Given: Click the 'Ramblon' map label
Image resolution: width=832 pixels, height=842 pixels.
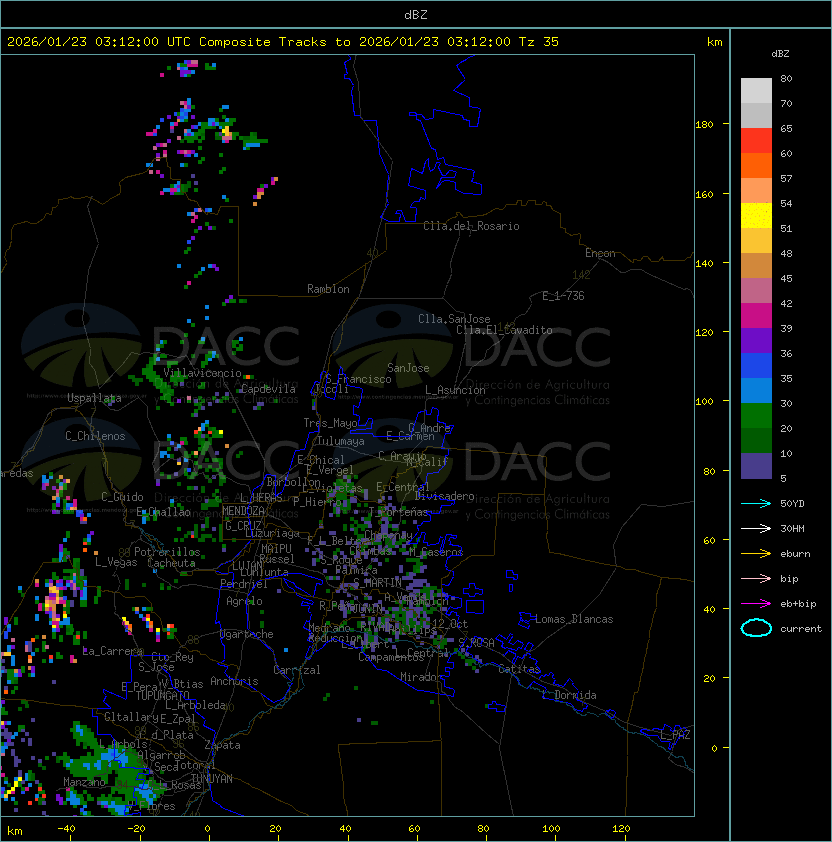Looking at the screenshot, I should [328, 289].
